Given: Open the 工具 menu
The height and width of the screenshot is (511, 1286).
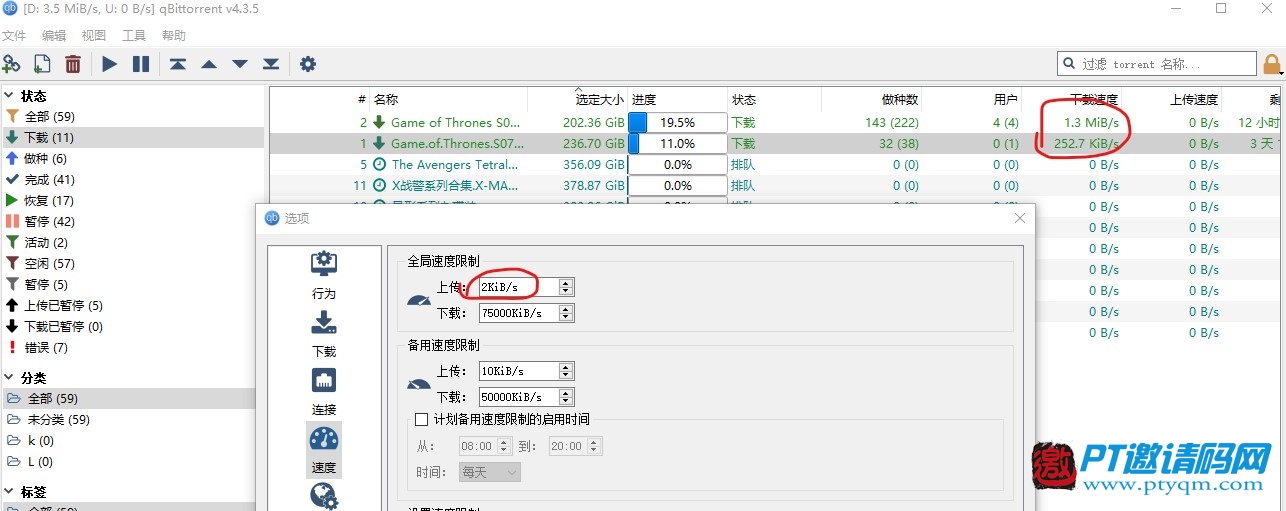Looking at the screenshot, I should (x=134, y=36).
